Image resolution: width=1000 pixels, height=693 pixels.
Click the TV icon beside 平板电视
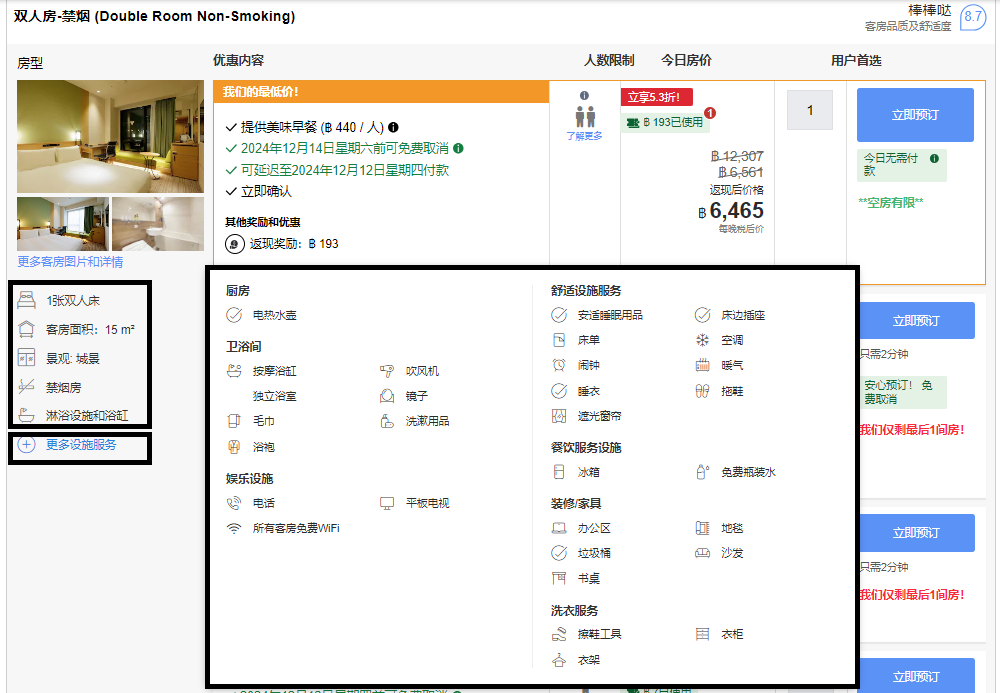(x=387, y=503)
